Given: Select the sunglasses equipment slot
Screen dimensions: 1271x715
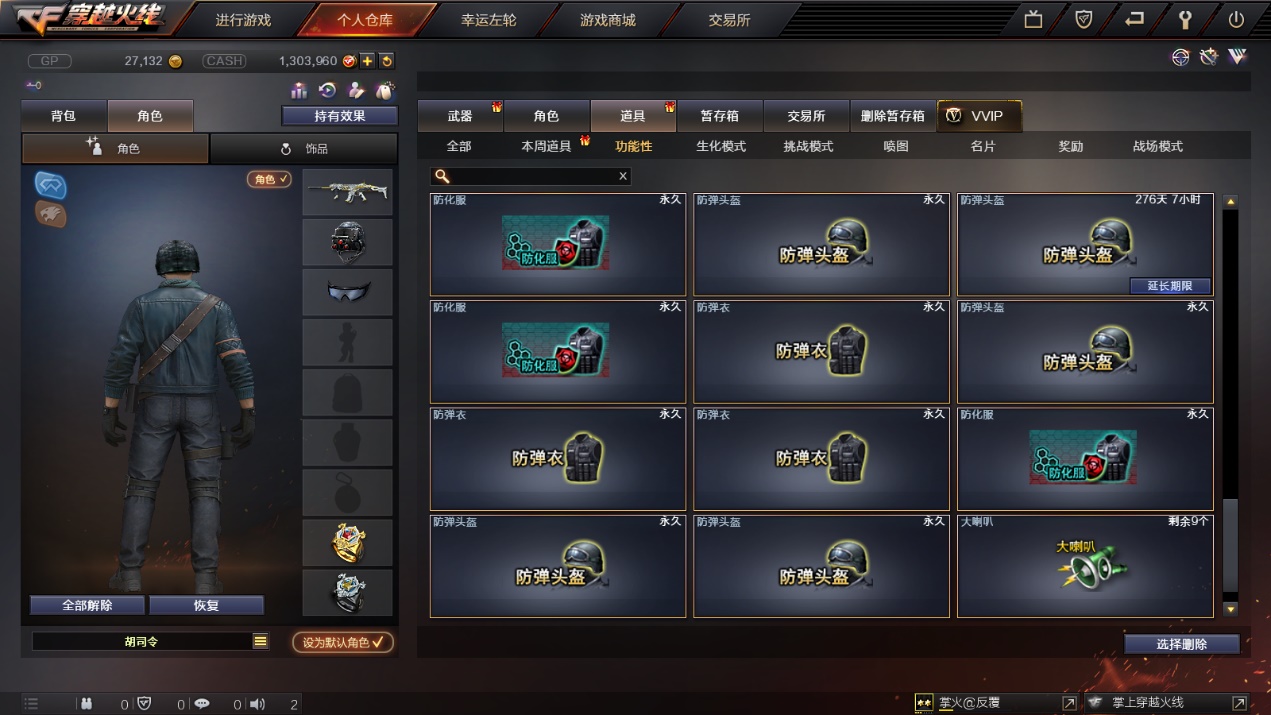Looking at the screenshot, I should click(348, 291).
